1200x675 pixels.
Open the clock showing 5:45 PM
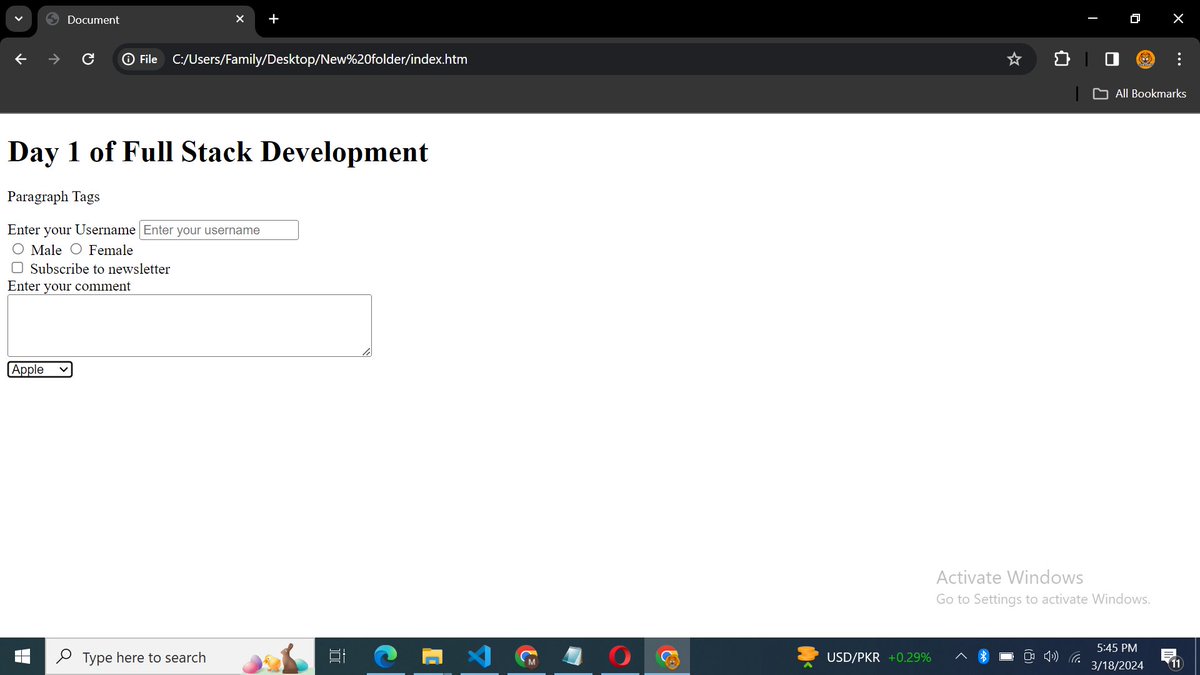(1116, 657)
